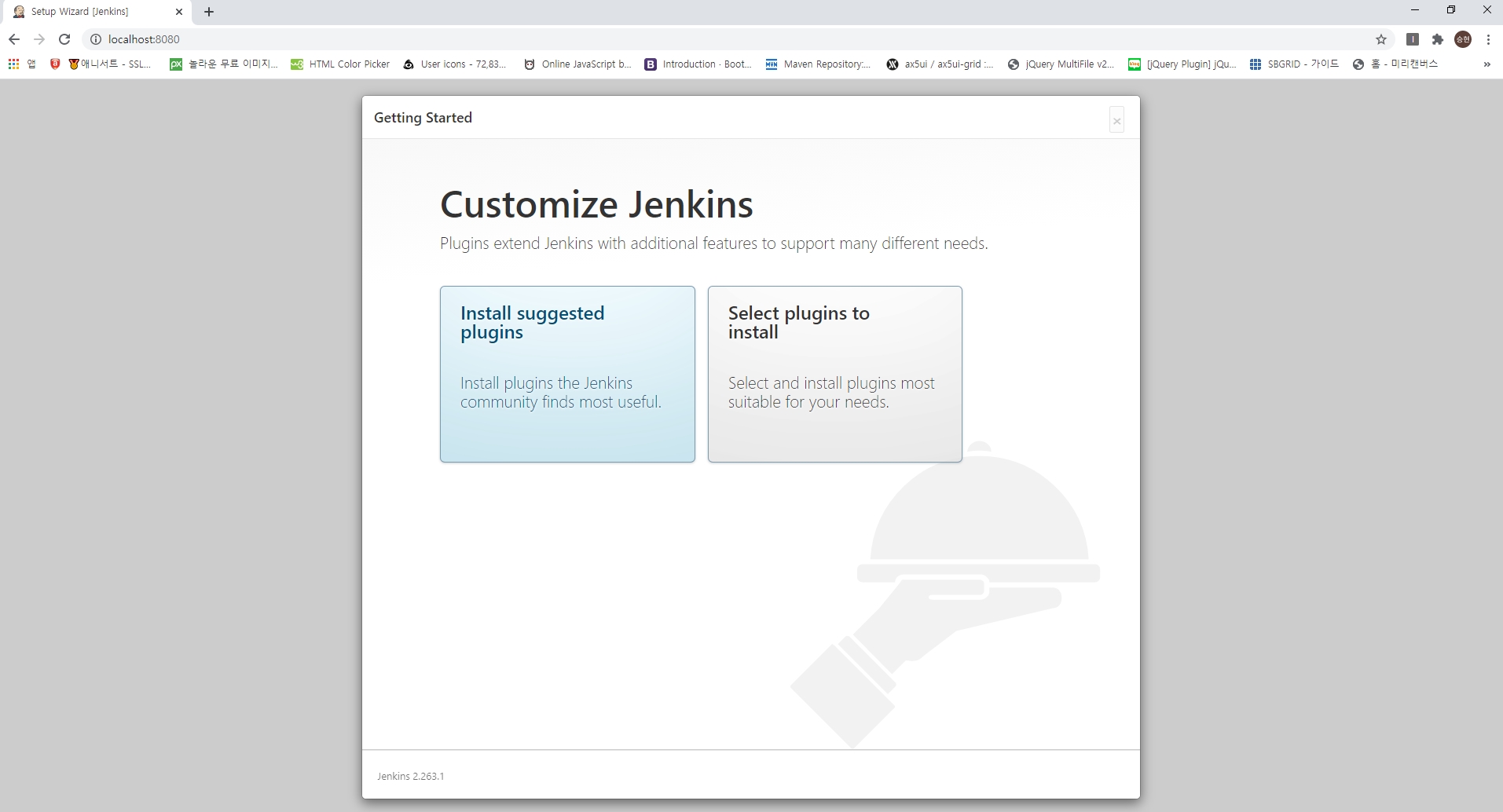The height and width of the screenshot is (812, 1503).
Task: Click Install suggested plugins card
Action: (567, 374)
